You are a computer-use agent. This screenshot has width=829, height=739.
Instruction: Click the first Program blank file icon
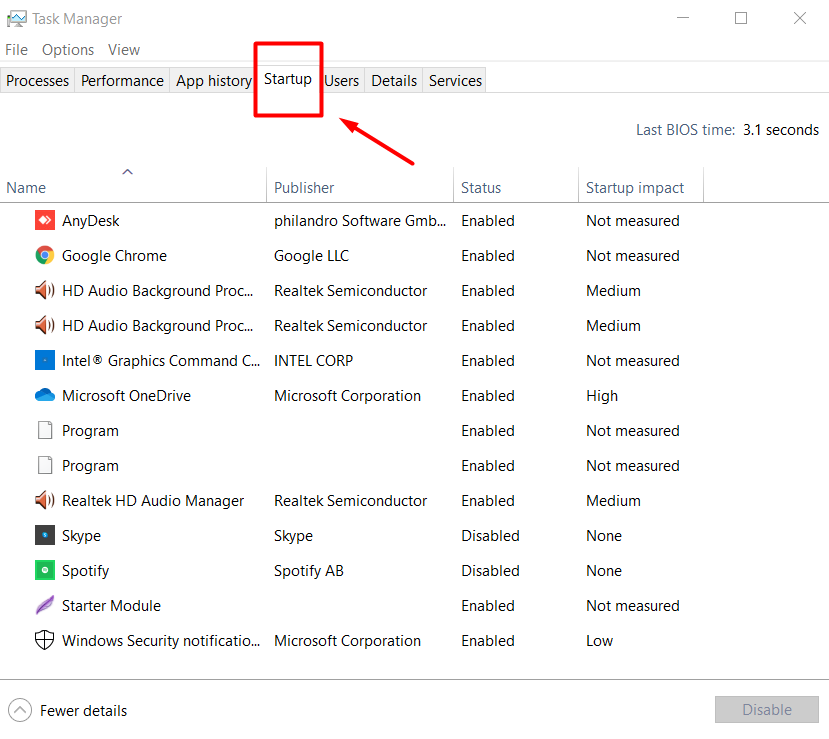point(45,430)
